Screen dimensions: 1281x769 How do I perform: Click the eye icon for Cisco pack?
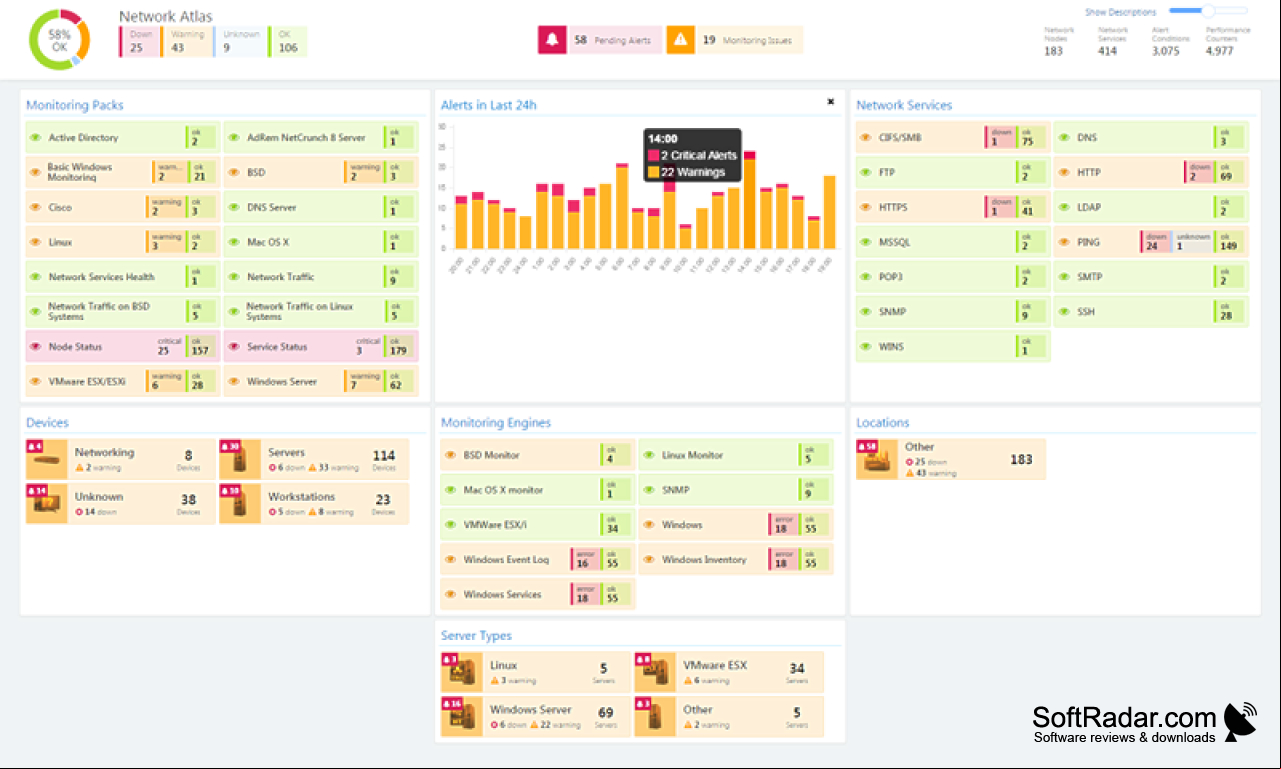[35, 208]
